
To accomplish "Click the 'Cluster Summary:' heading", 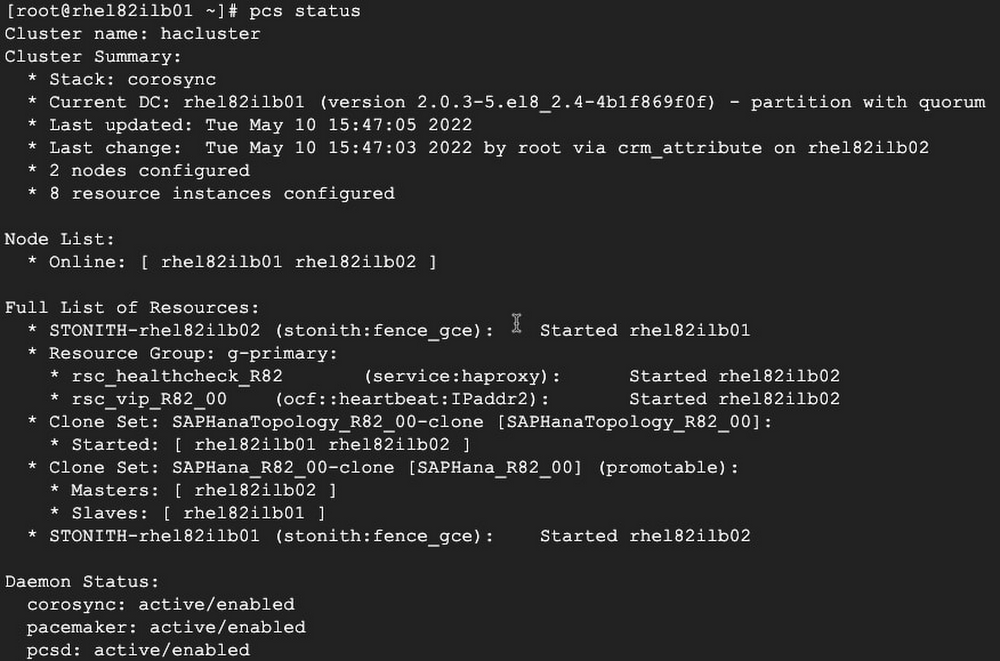I will [x=93, y=57].
